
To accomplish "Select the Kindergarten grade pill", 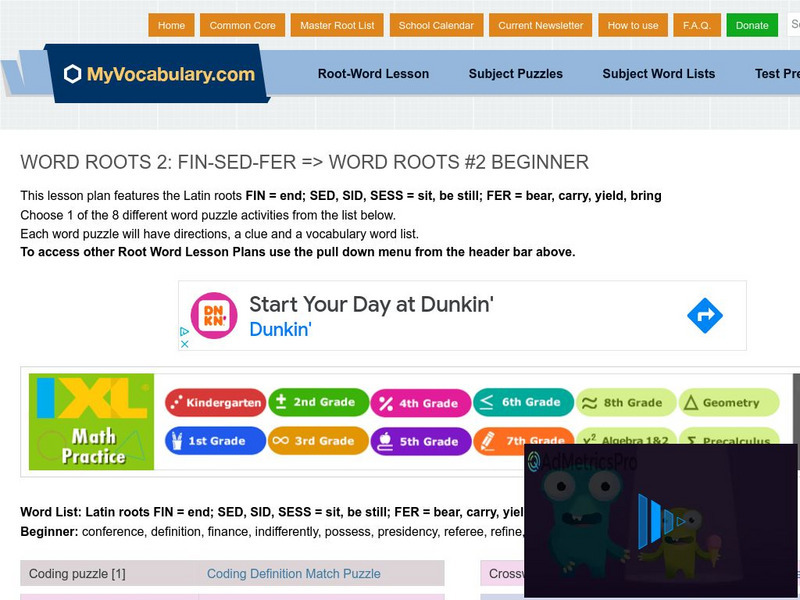I will (x=215, y=403).
